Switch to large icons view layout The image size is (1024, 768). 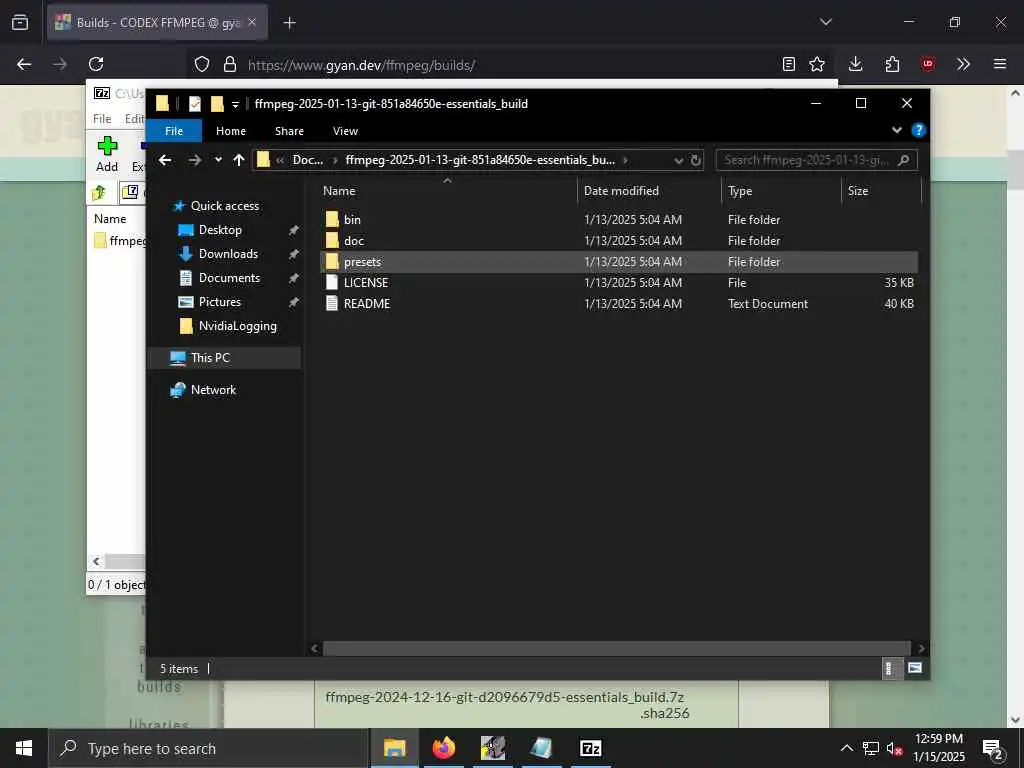914,668
